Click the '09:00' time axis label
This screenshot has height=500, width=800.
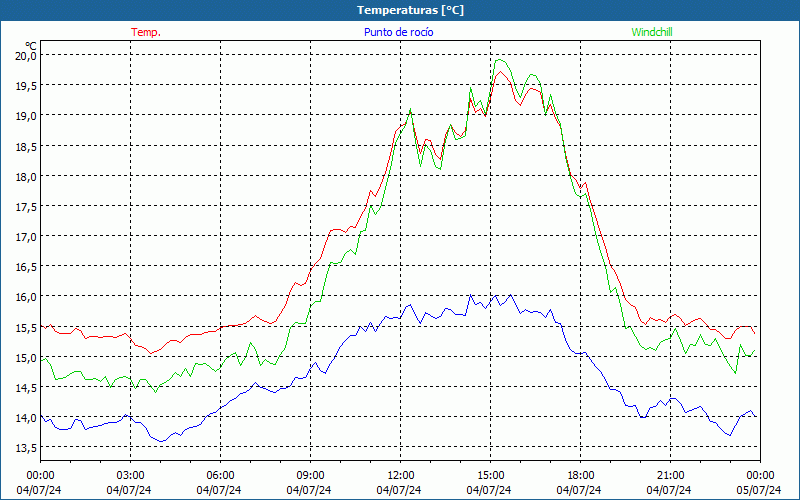[x=310, y=476]
